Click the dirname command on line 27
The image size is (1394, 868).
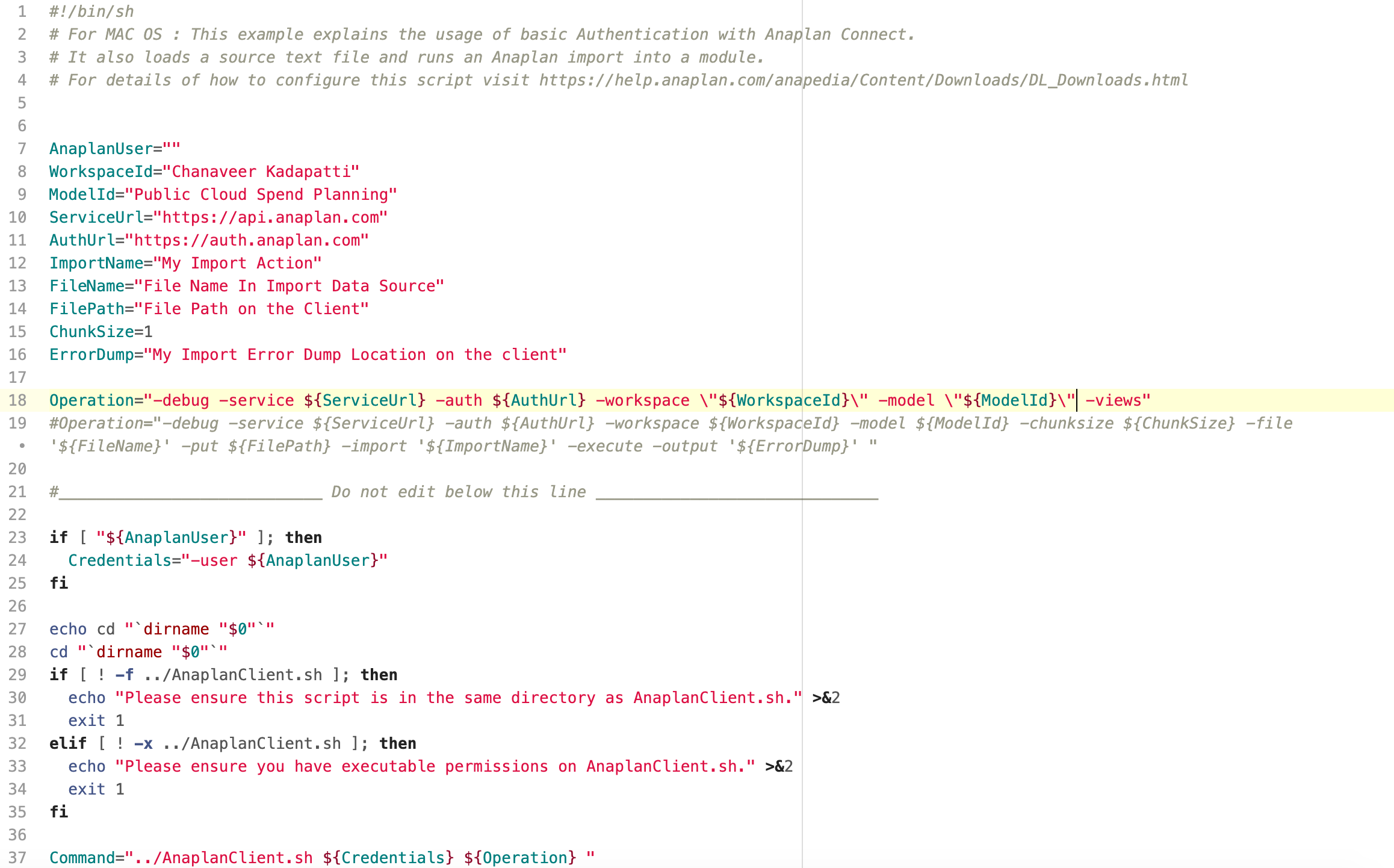[x=176, y=628]
